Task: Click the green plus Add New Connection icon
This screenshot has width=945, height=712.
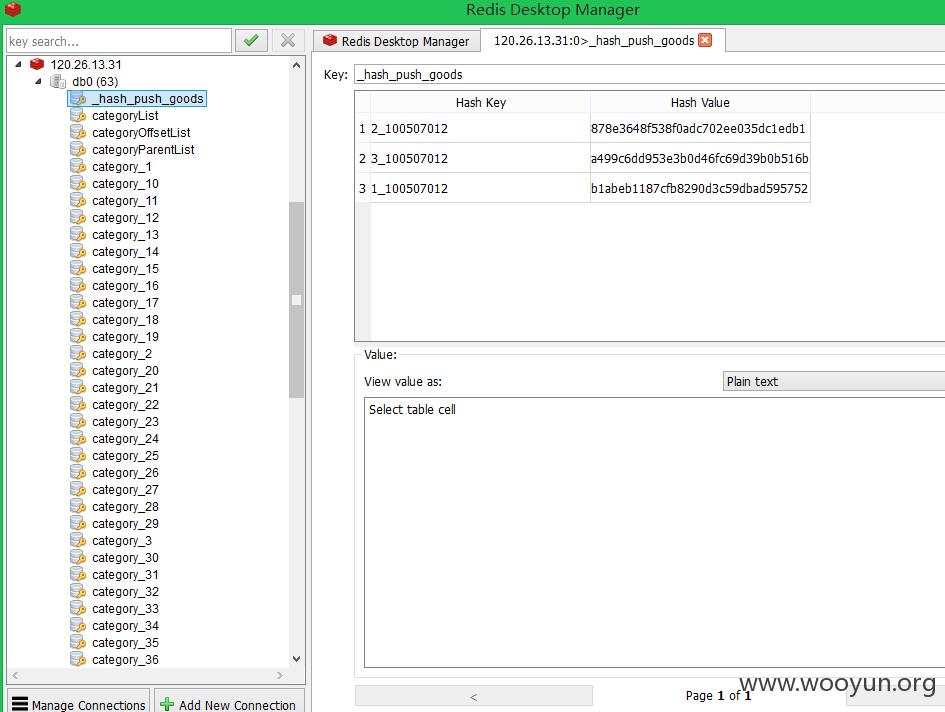Action: pyautogui.click(x=167, y=704)
